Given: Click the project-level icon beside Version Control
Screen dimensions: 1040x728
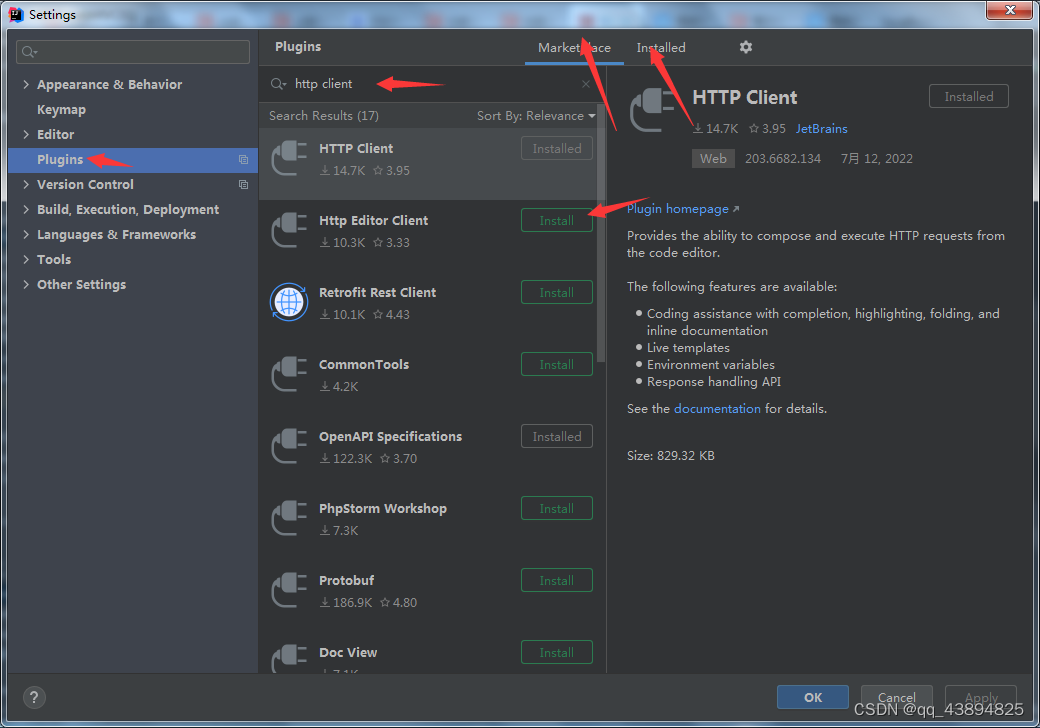Looking at the screenshot, I should click(x=243, y=185).
